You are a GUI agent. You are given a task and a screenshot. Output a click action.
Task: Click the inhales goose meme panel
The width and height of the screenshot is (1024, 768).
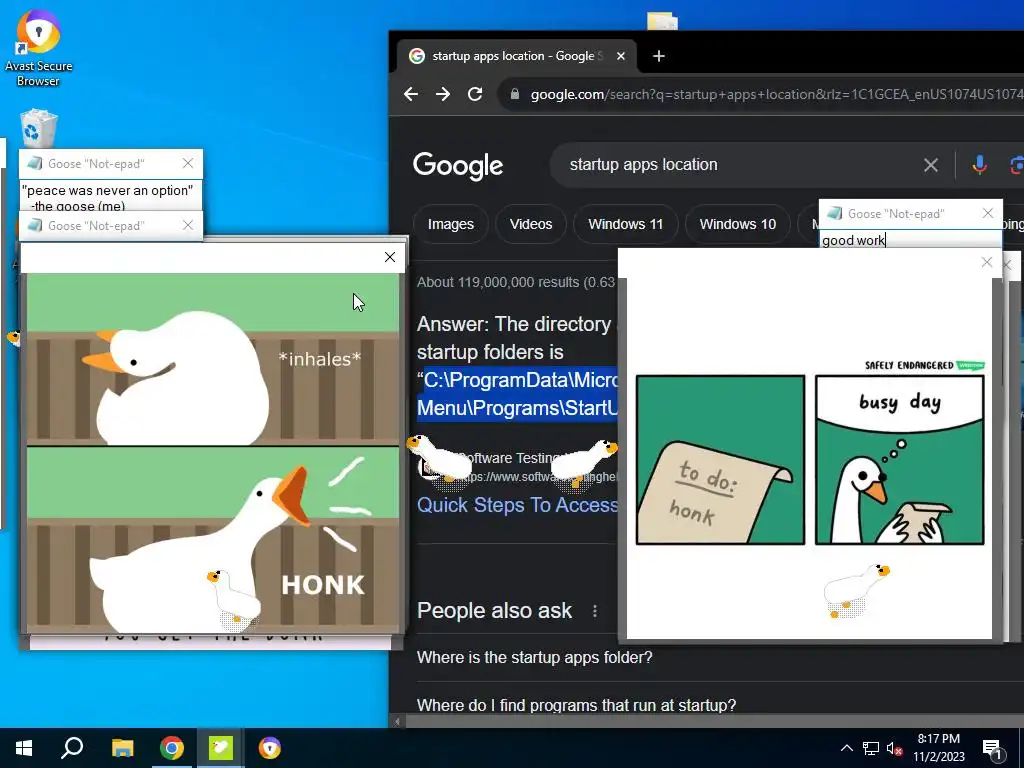(x=212, y=359)
